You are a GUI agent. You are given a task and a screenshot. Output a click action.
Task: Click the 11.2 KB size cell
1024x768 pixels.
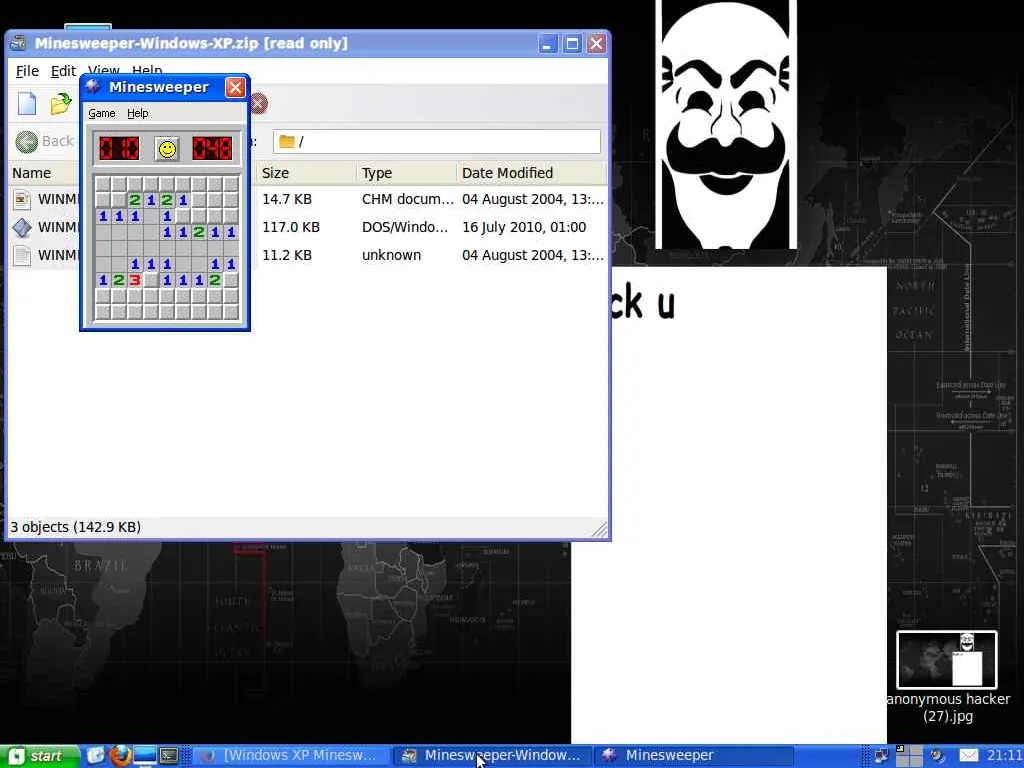coord(287,255)
